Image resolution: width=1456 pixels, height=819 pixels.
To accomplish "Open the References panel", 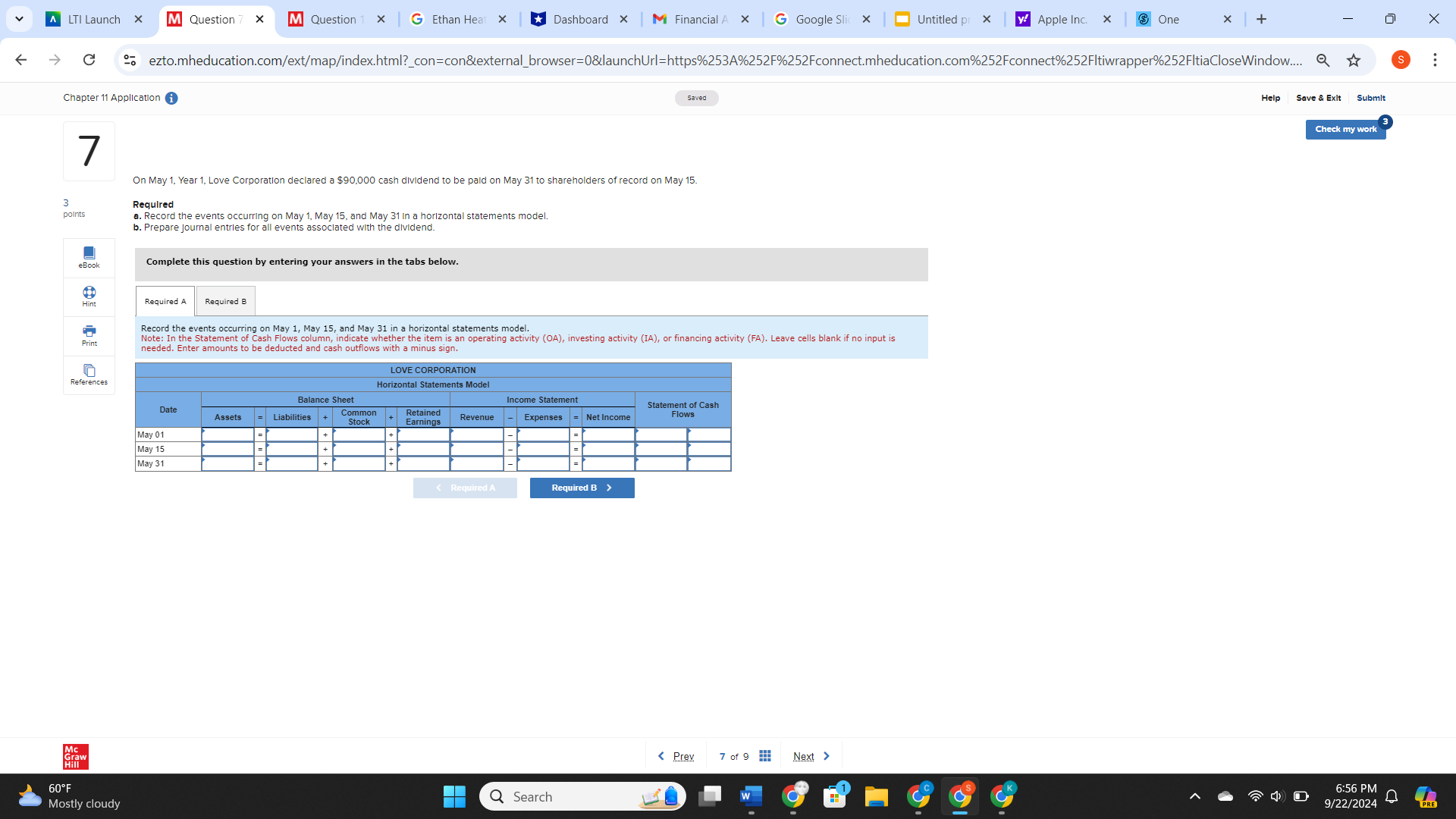I will [89, 375].
